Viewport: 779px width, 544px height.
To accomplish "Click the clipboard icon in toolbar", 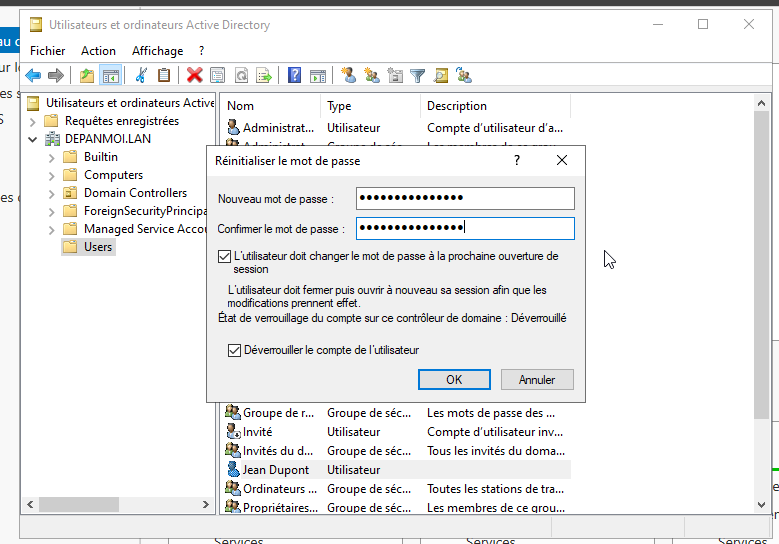I will pos(164,76).
